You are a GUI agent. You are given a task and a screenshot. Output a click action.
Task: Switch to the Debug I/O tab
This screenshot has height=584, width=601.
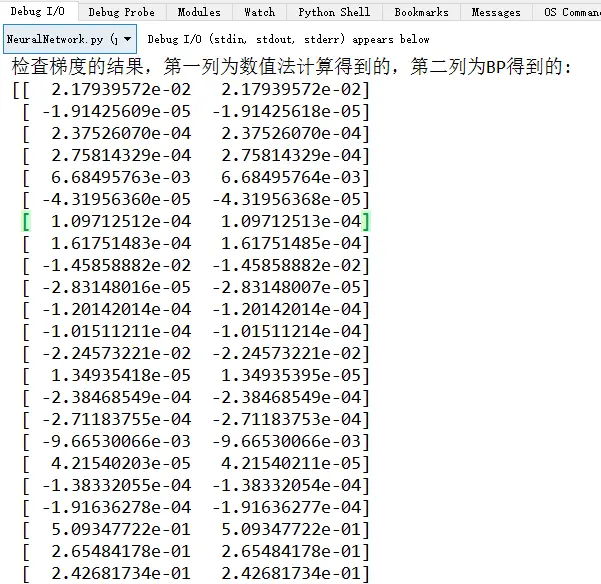(38, 11)
